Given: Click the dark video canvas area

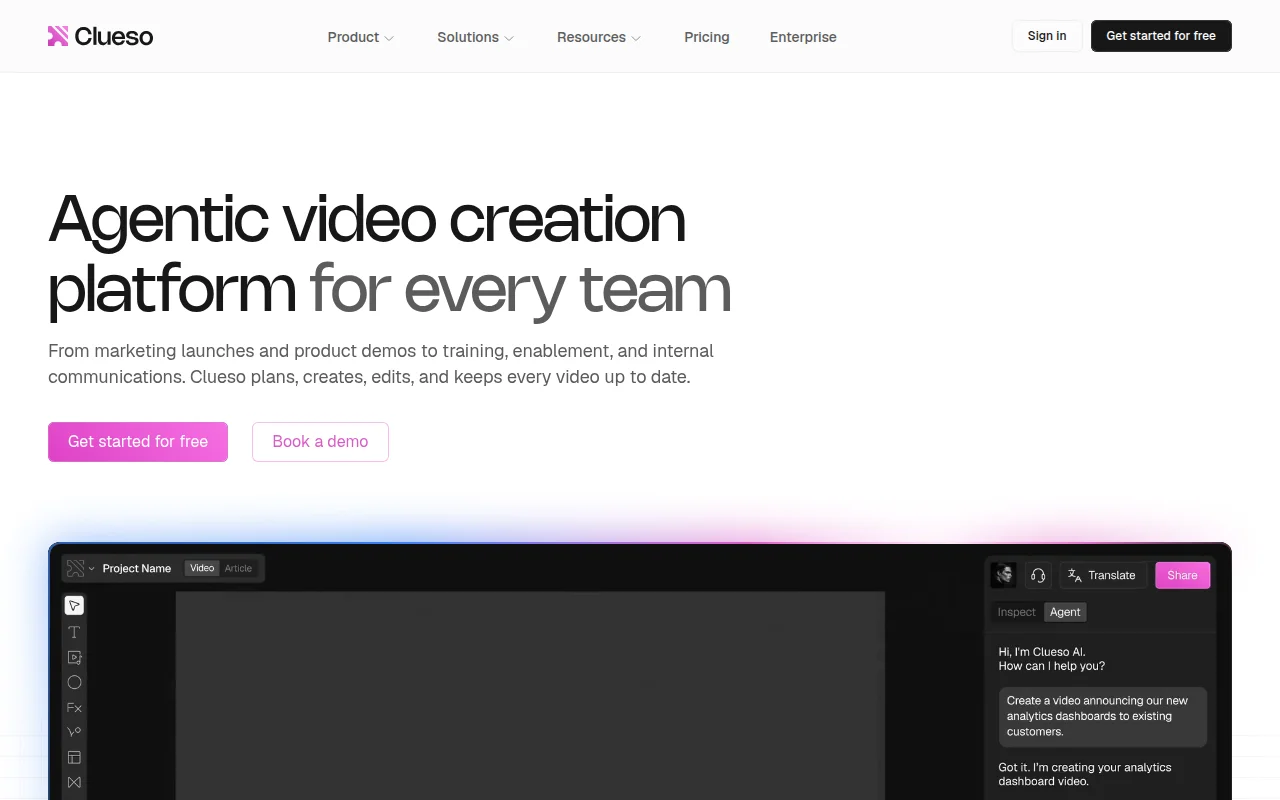Looking at the screenshot, I should click(530, 695).
